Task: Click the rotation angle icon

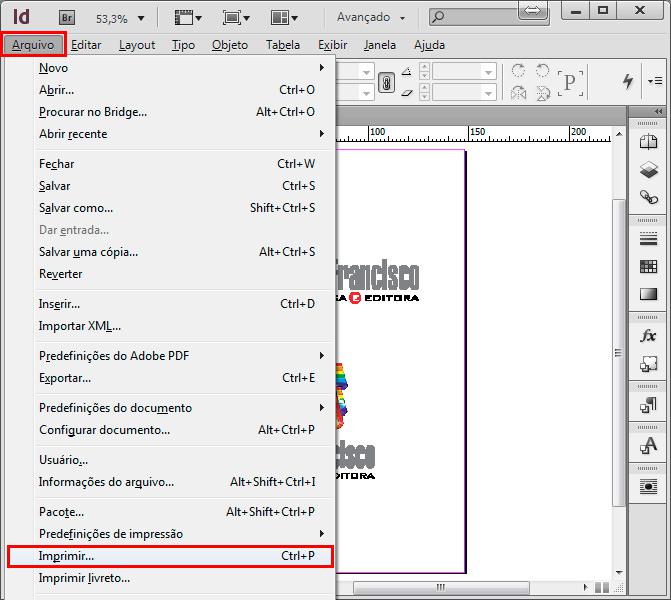Action: (x=407, y=71)
